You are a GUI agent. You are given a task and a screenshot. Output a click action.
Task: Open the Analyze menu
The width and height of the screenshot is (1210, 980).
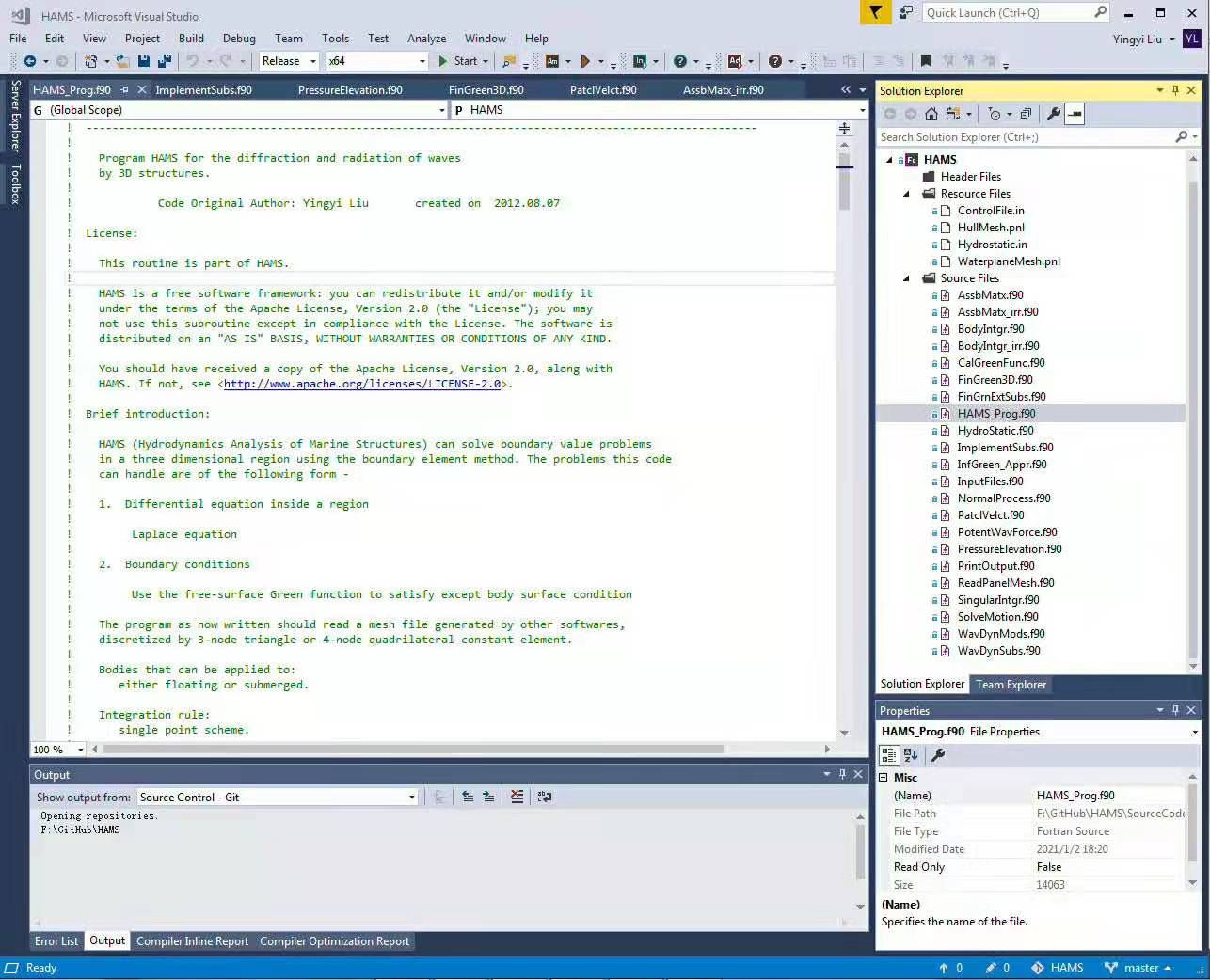[x=426, y=39]
